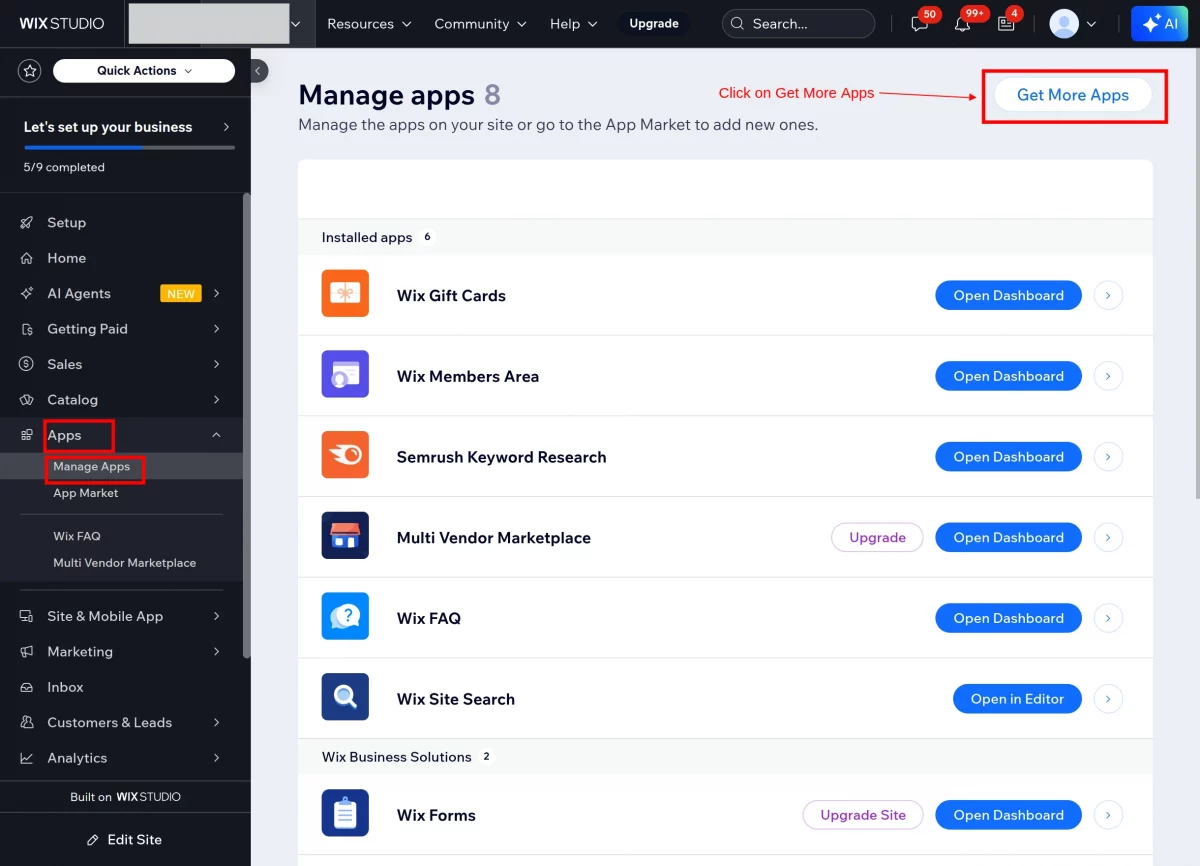Click the Setup rocket icon
The width and height of the screenshot is (1200, 866).
coord(27,223)
